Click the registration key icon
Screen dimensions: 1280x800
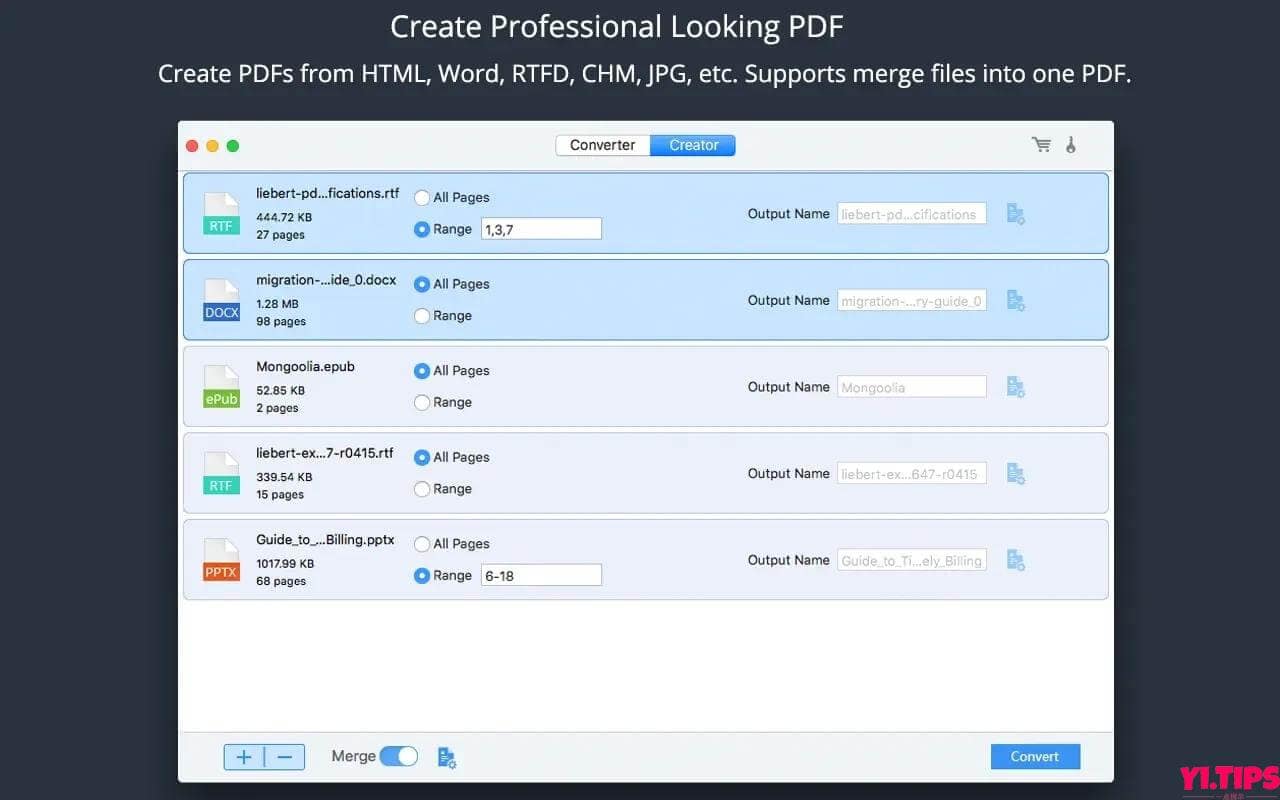point(1071,144)
